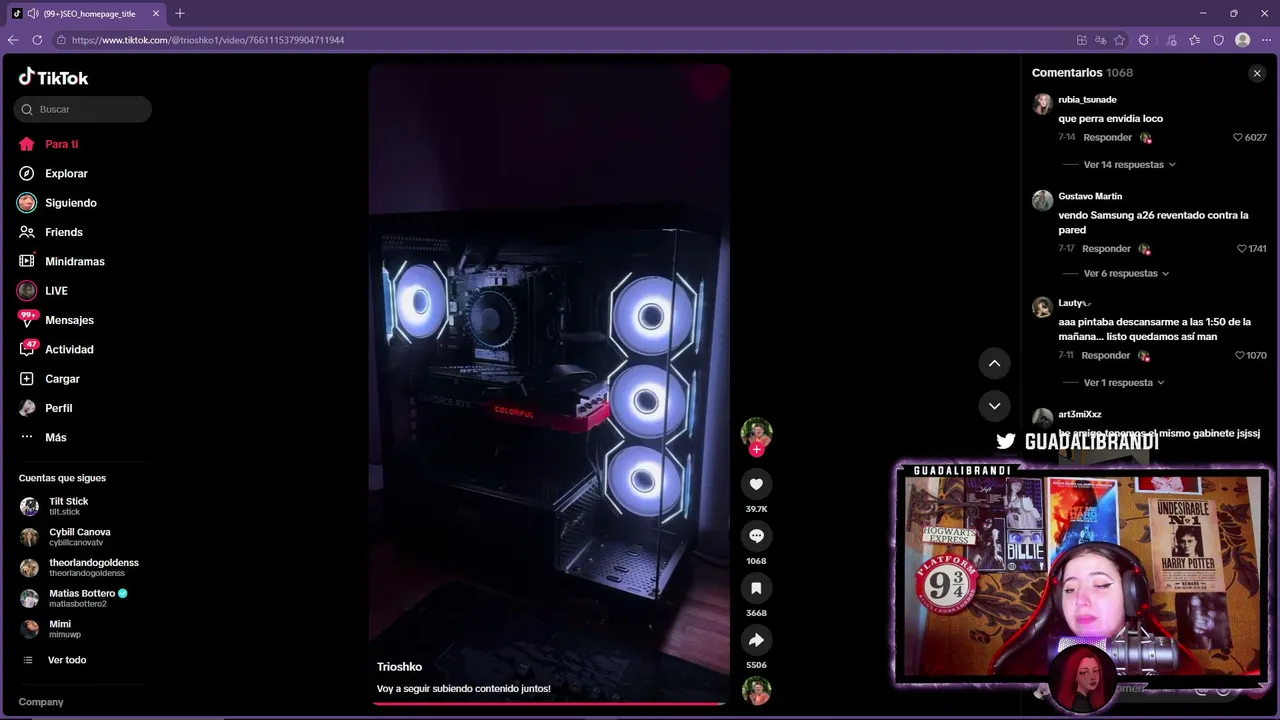The height and width of the screenshot is (720, 1280).
Task: Focus the Buscar search field
Action: pos(83,109)
